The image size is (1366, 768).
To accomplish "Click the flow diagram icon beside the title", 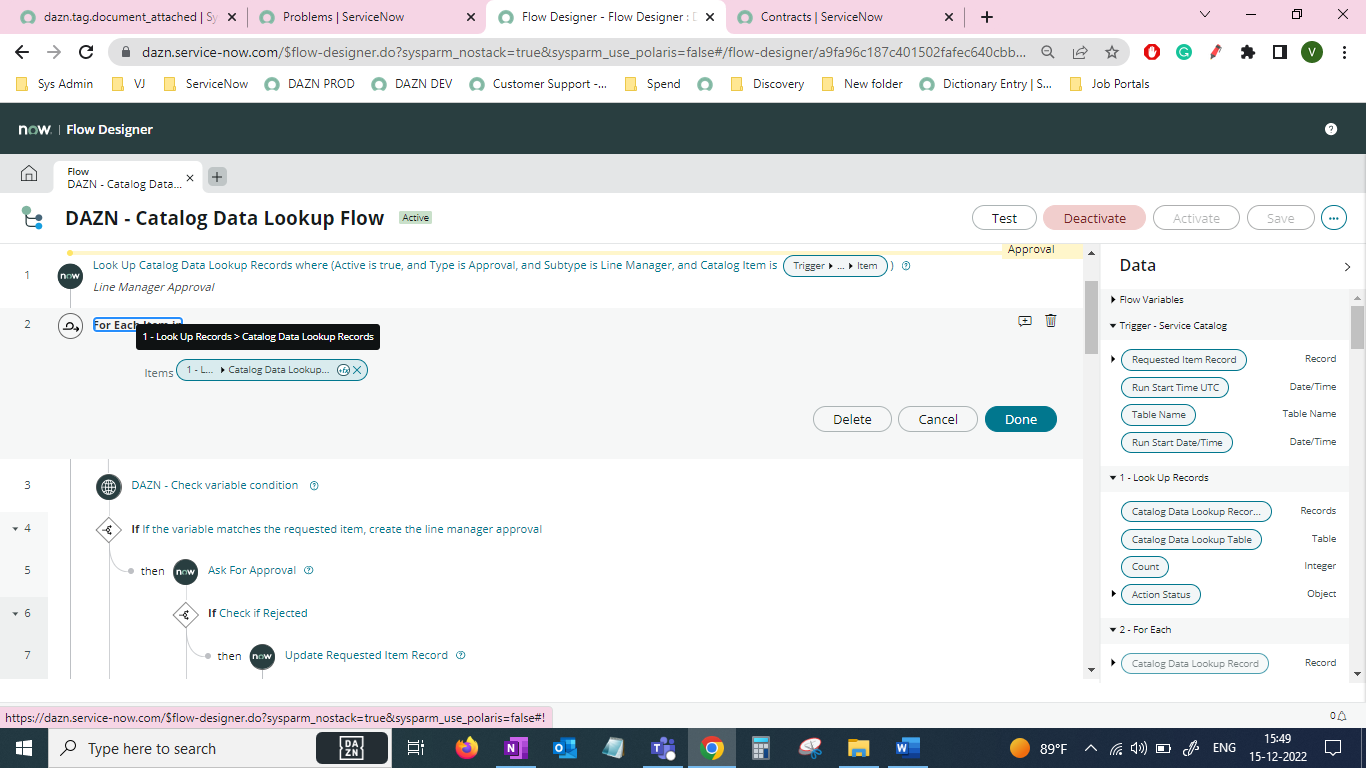I will tap(32, 218).
